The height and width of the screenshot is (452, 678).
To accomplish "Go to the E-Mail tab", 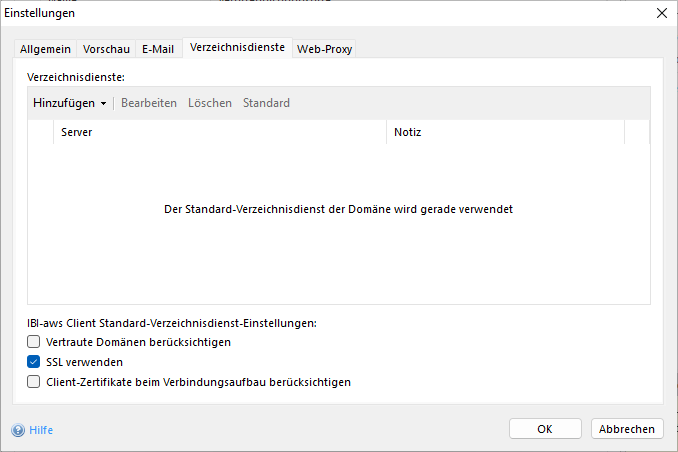I will click(158, 49).
